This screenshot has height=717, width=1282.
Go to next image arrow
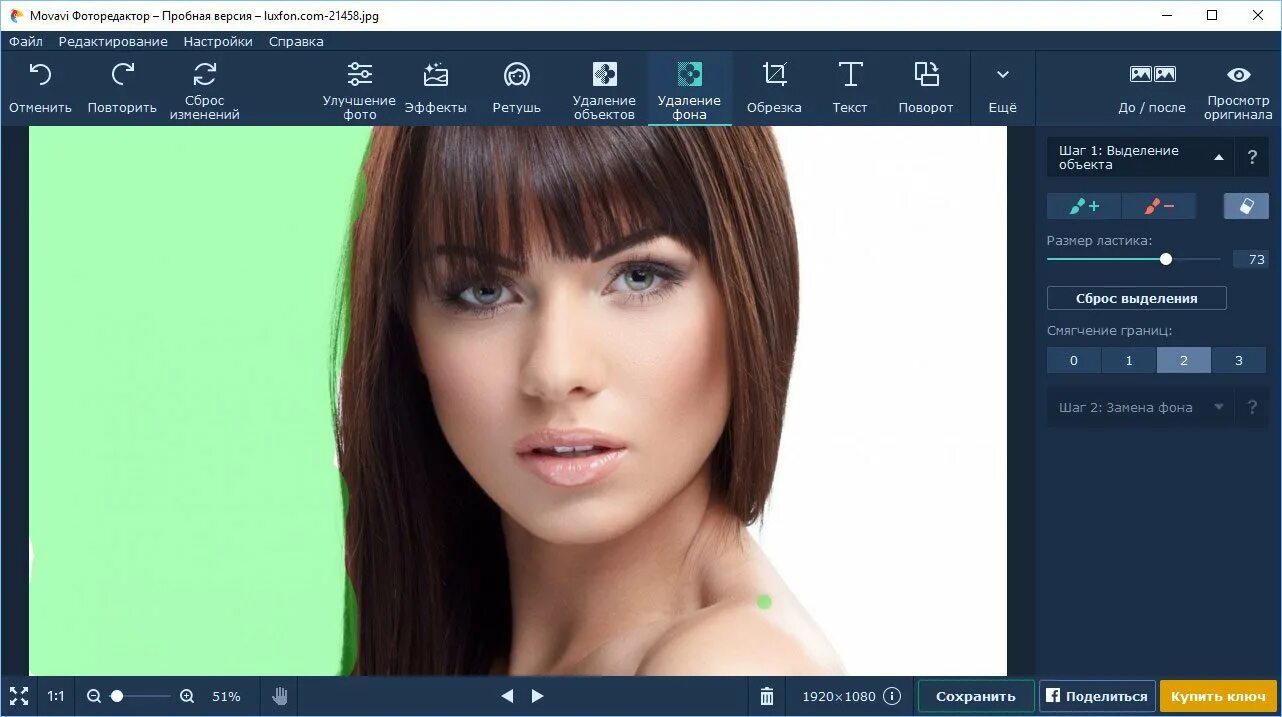point(538,696)
